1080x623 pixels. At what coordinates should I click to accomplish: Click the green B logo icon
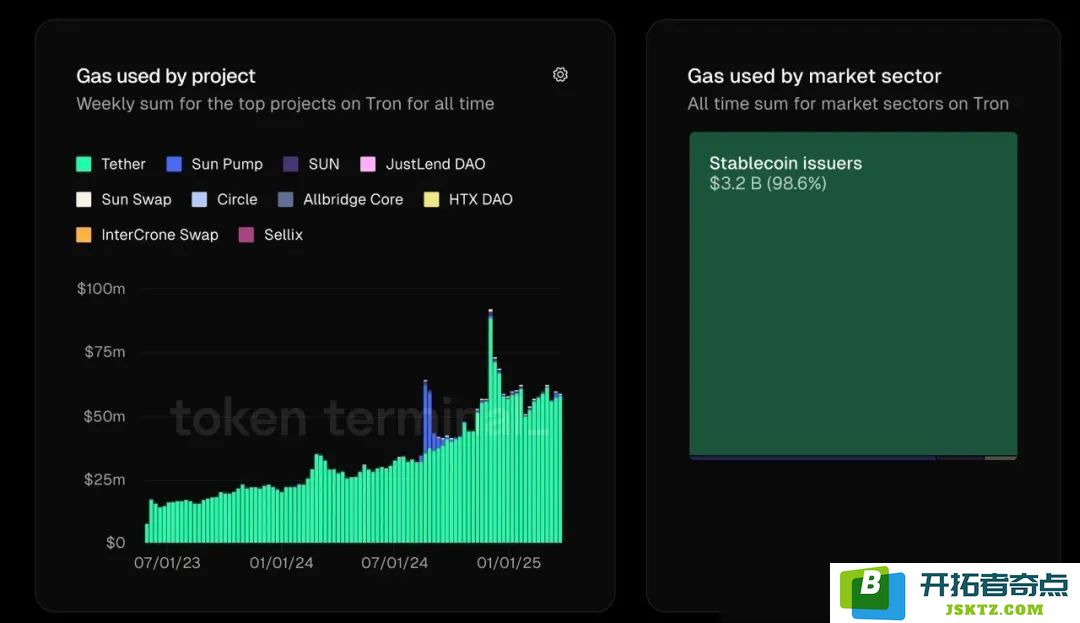pos(872,593)
